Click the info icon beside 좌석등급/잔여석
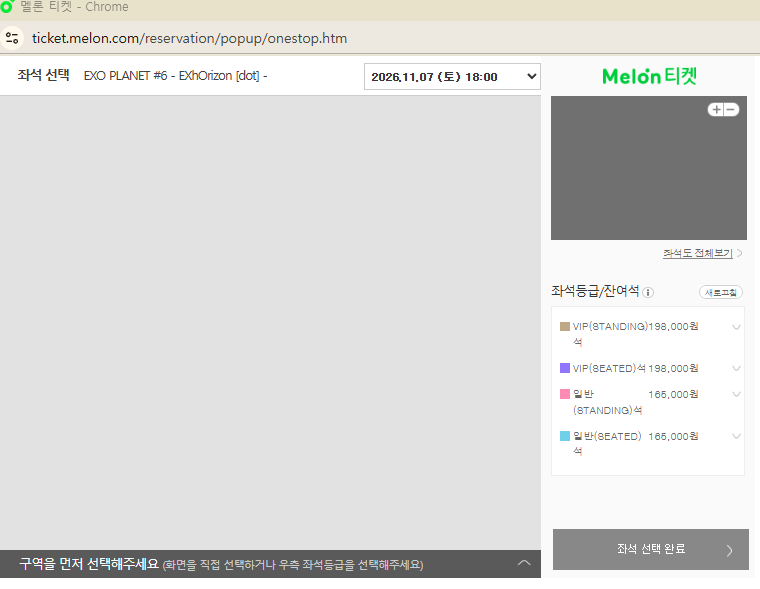Image resolution: width=760 pixels, height=589 pixels. pos(648,292)
